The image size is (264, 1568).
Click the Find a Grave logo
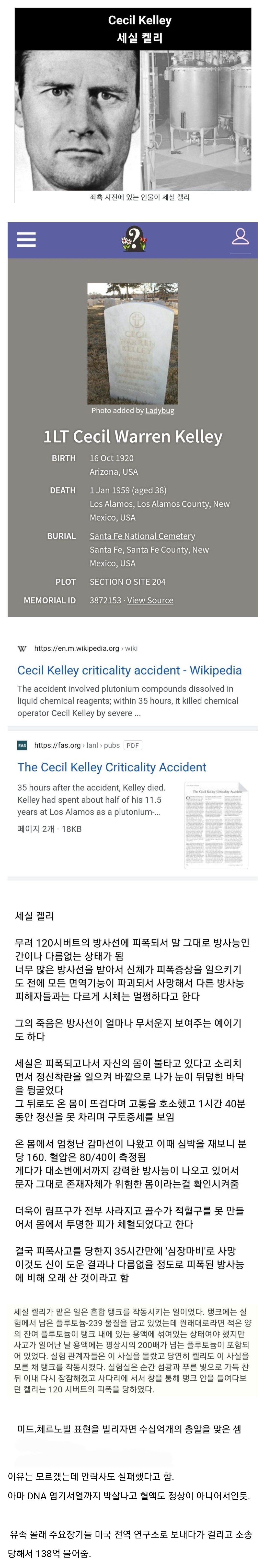point(134,239)
